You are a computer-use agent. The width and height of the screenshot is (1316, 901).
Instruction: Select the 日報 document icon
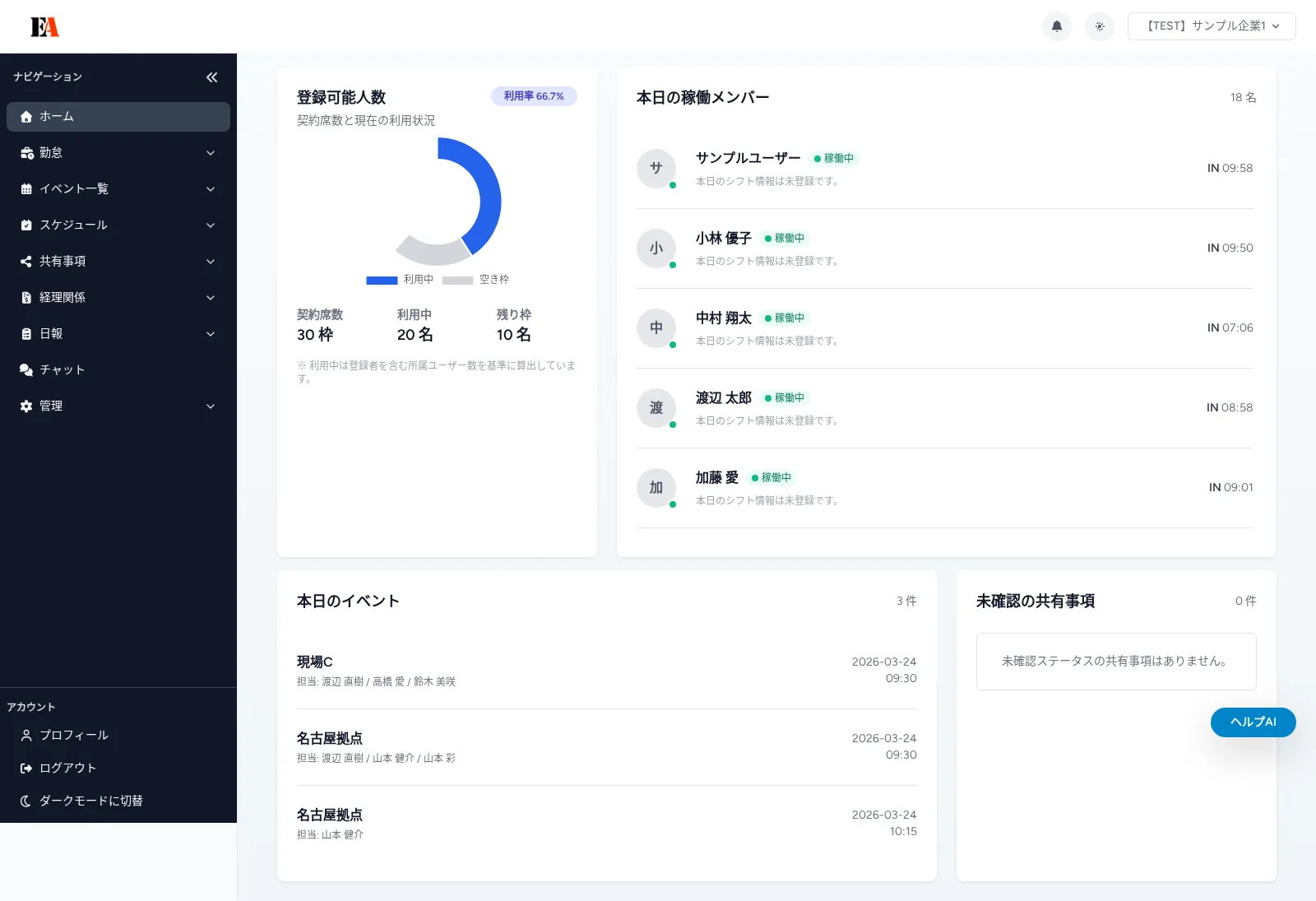26,333
